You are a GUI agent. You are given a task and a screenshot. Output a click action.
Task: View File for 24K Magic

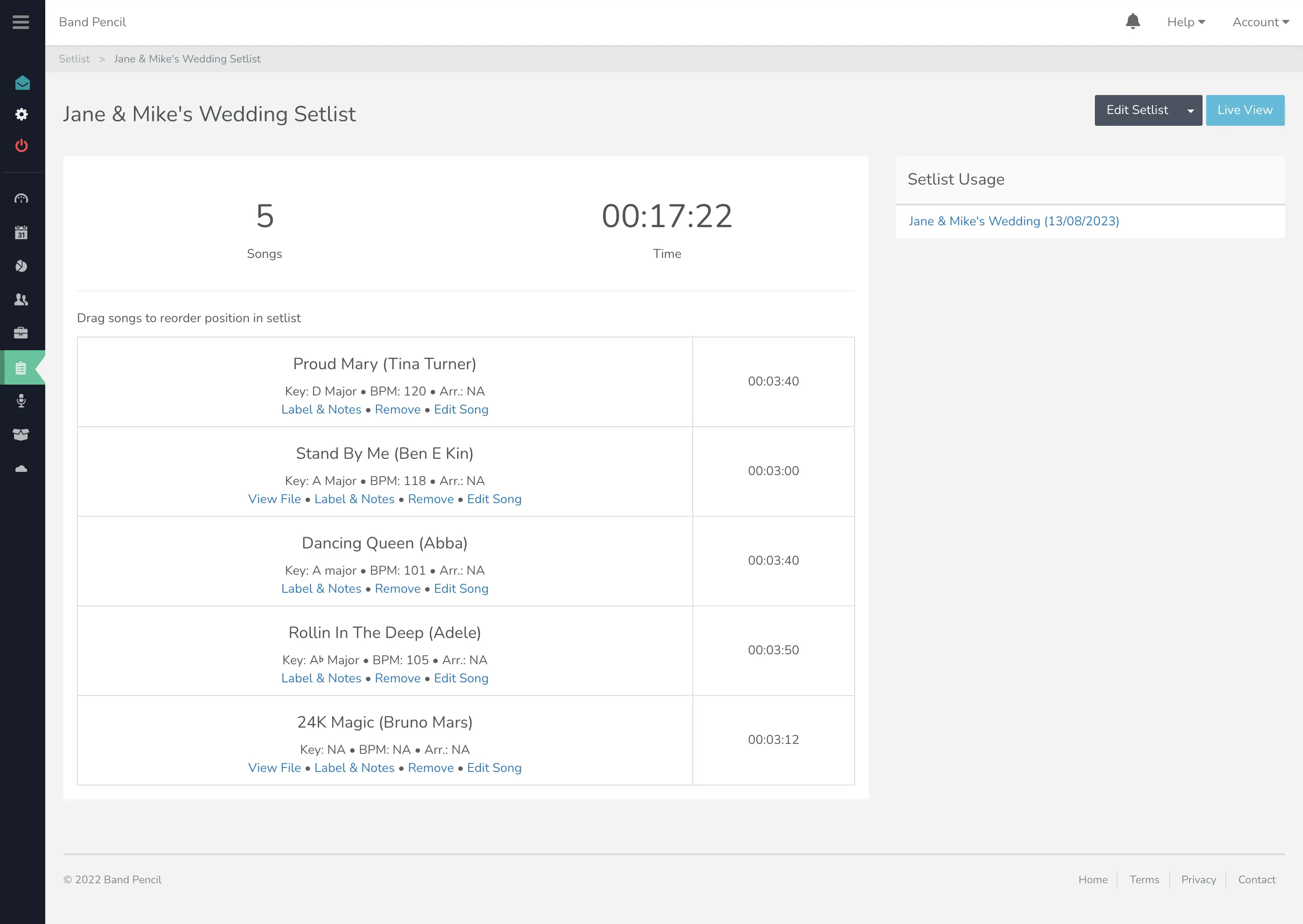click(275, 768)
